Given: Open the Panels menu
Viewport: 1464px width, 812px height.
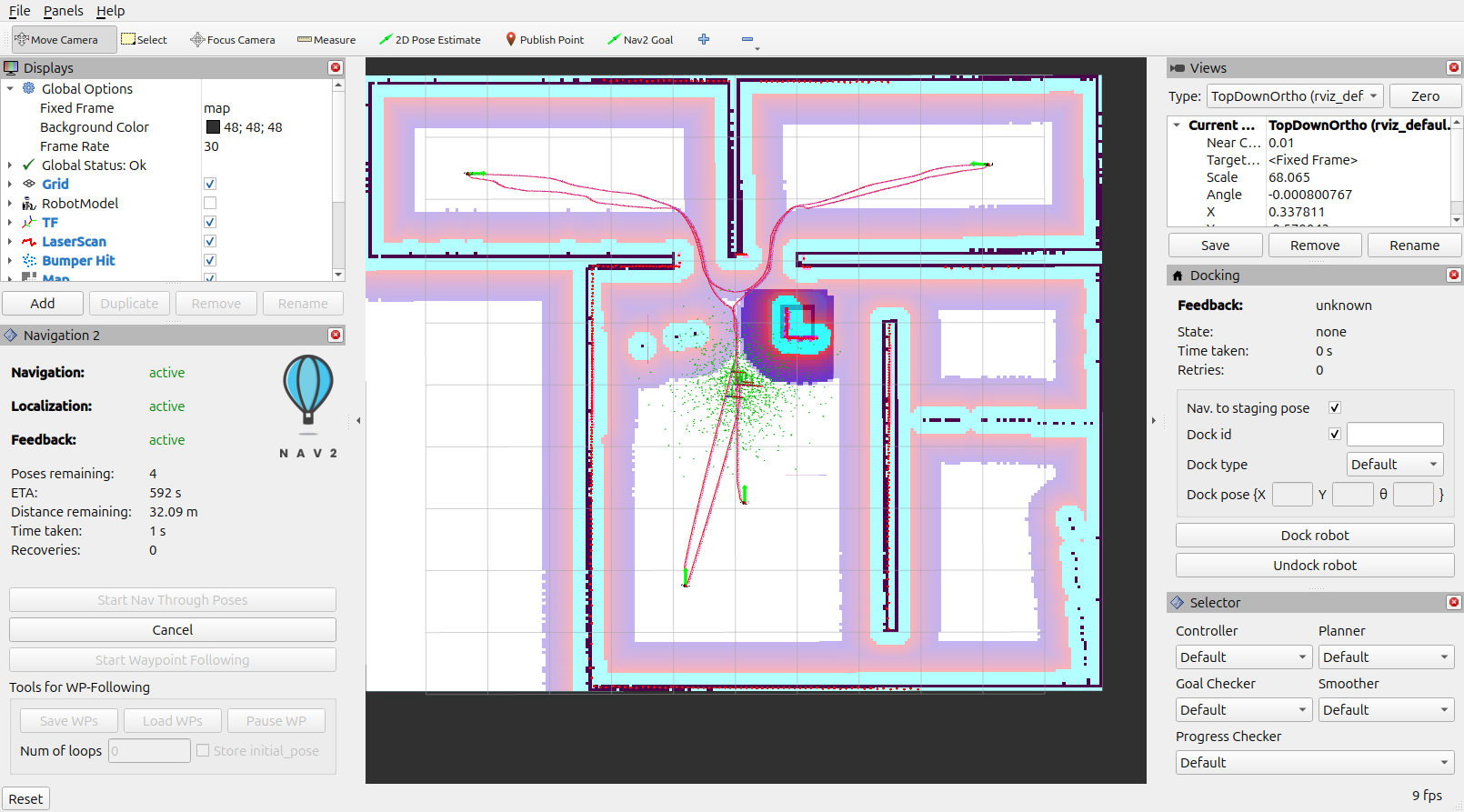Looking at the screenshot, I should [x=63, y=11].
